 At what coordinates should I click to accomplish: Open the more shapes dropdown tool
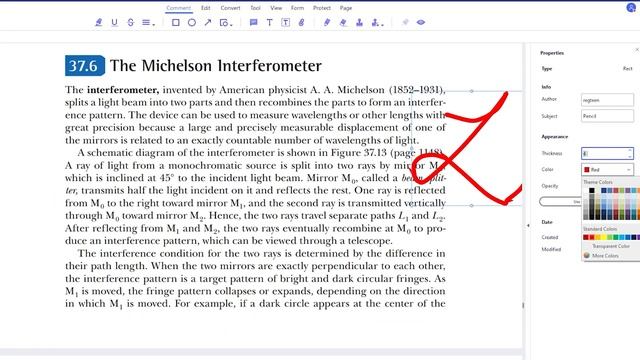[x=226, y=22]
